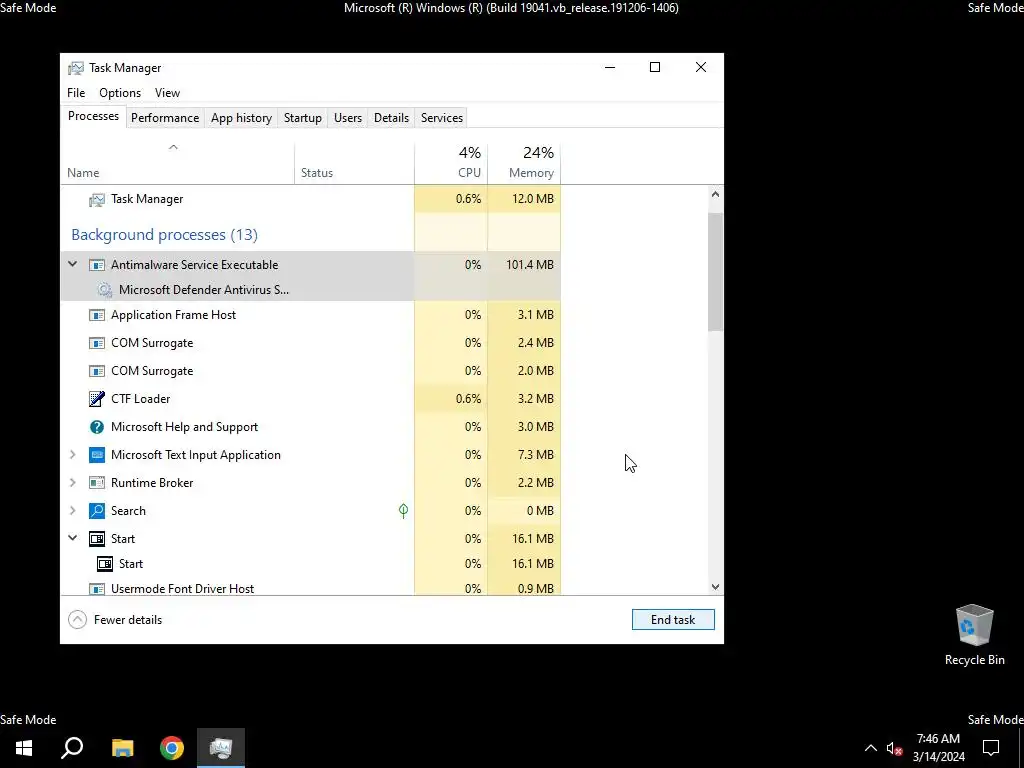Open the Options menu
Screen dimensions: 1024x768
(x=120, y=93)
